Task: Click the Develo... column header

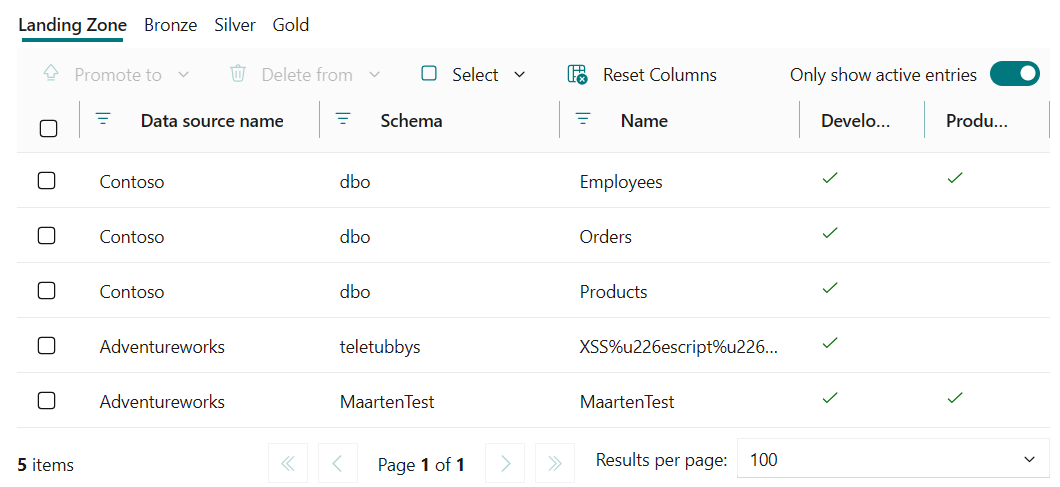Action: tap(856, 120)
